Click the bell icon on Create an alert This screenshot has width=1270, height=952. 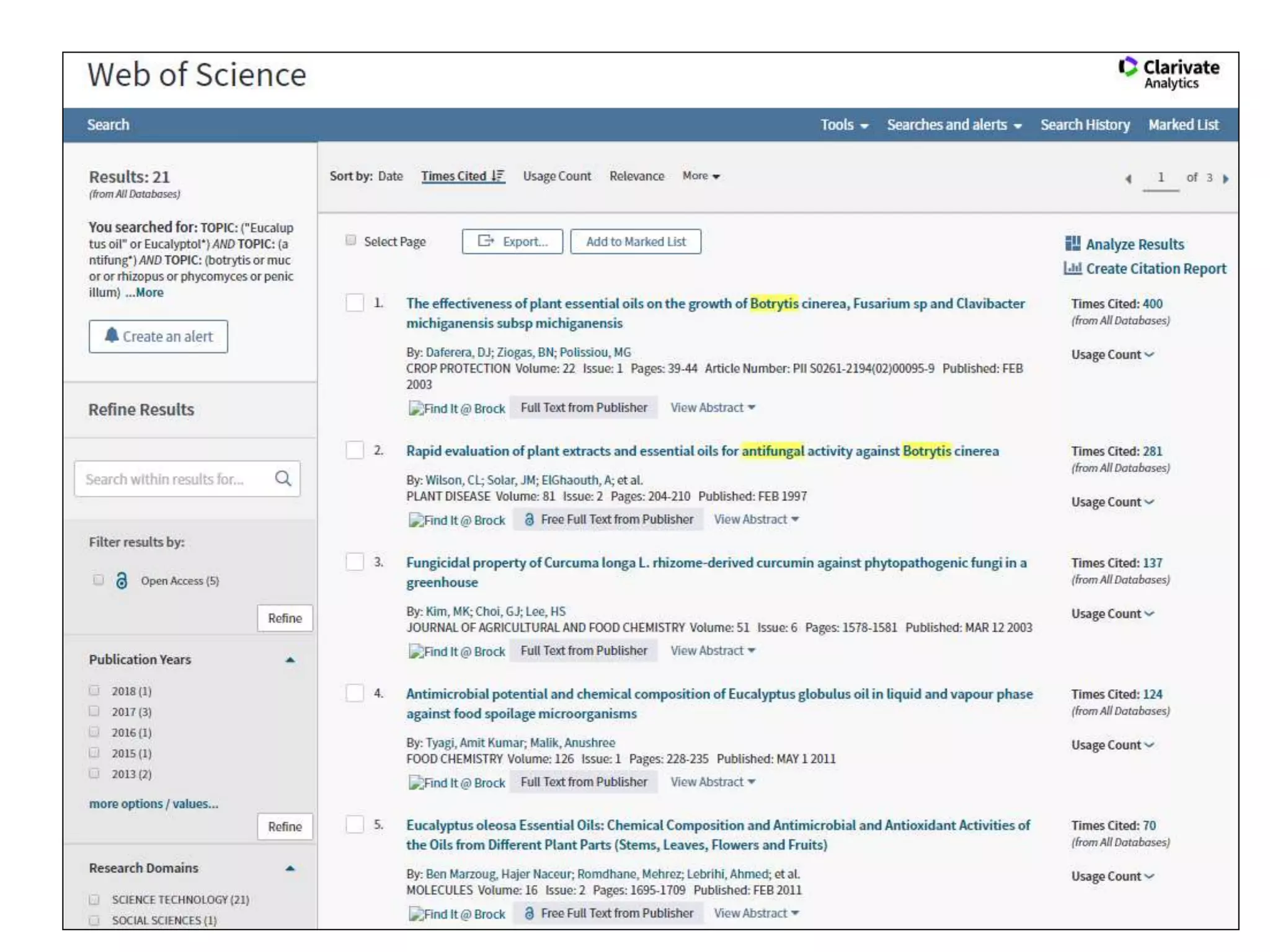[x=112, y=335]
